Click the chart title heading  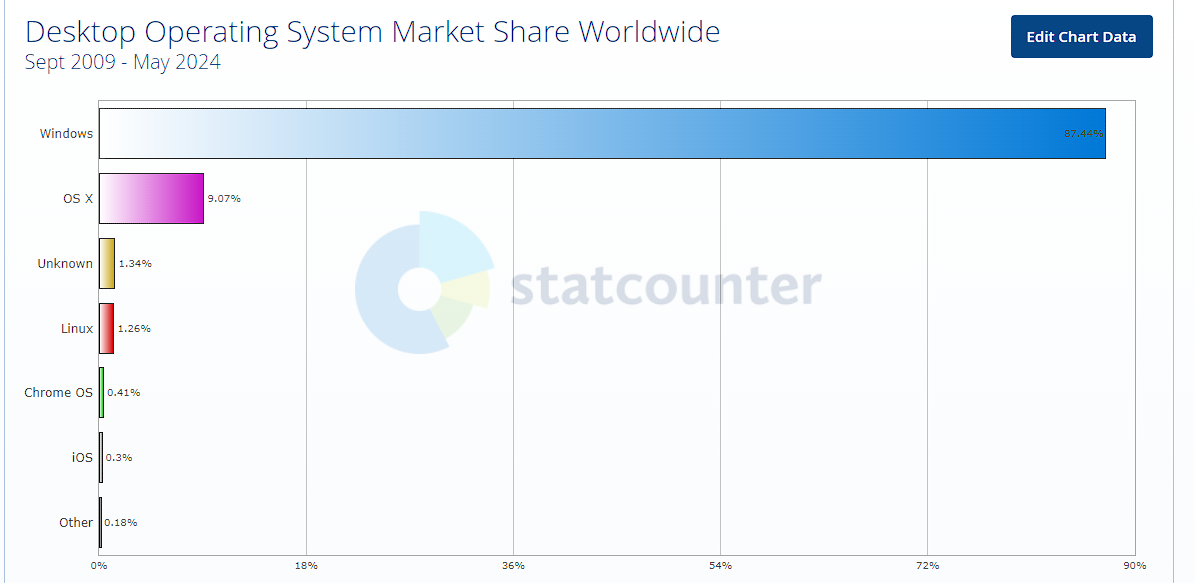372,32
